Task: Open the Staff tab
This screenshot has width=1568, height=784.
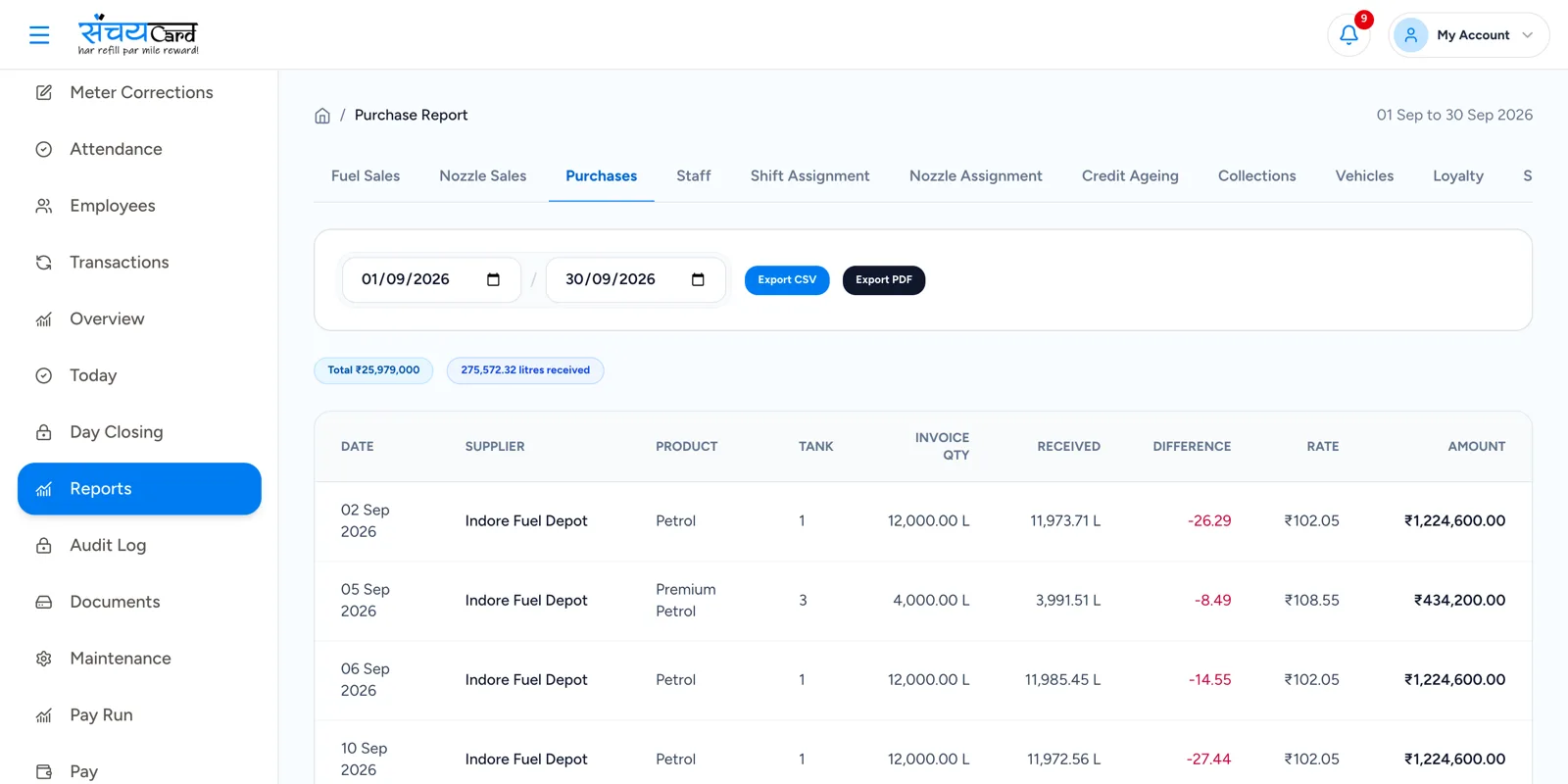Action: click(694, 176)
